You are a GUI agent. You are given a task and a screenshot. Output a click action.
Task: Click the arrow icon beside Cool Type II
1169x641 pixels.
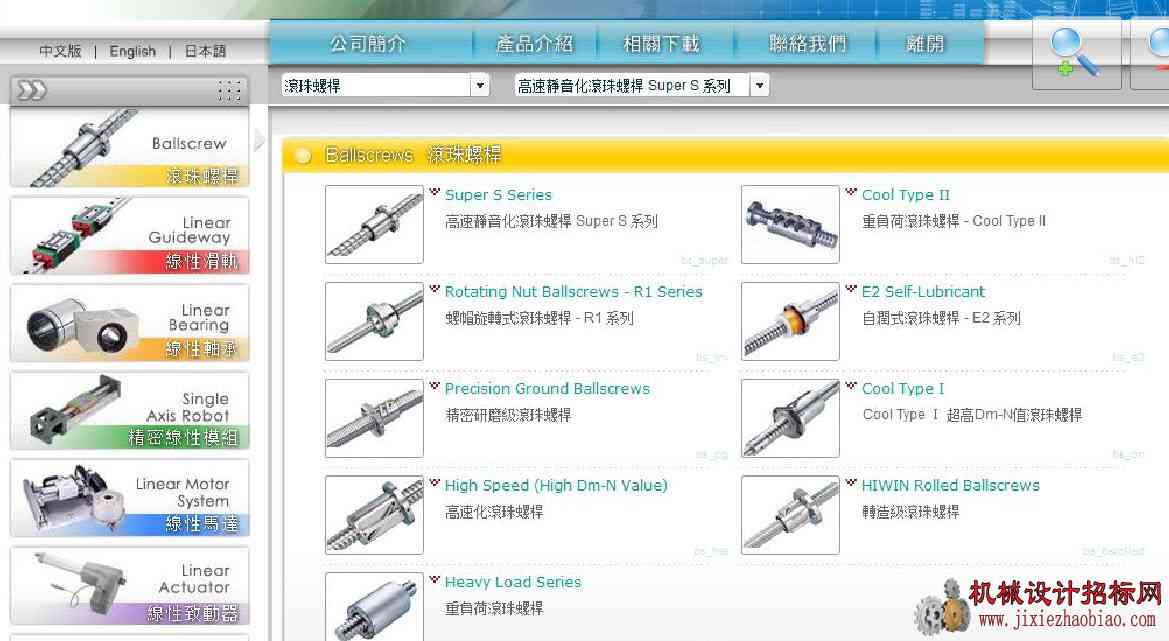coord(851,192)
